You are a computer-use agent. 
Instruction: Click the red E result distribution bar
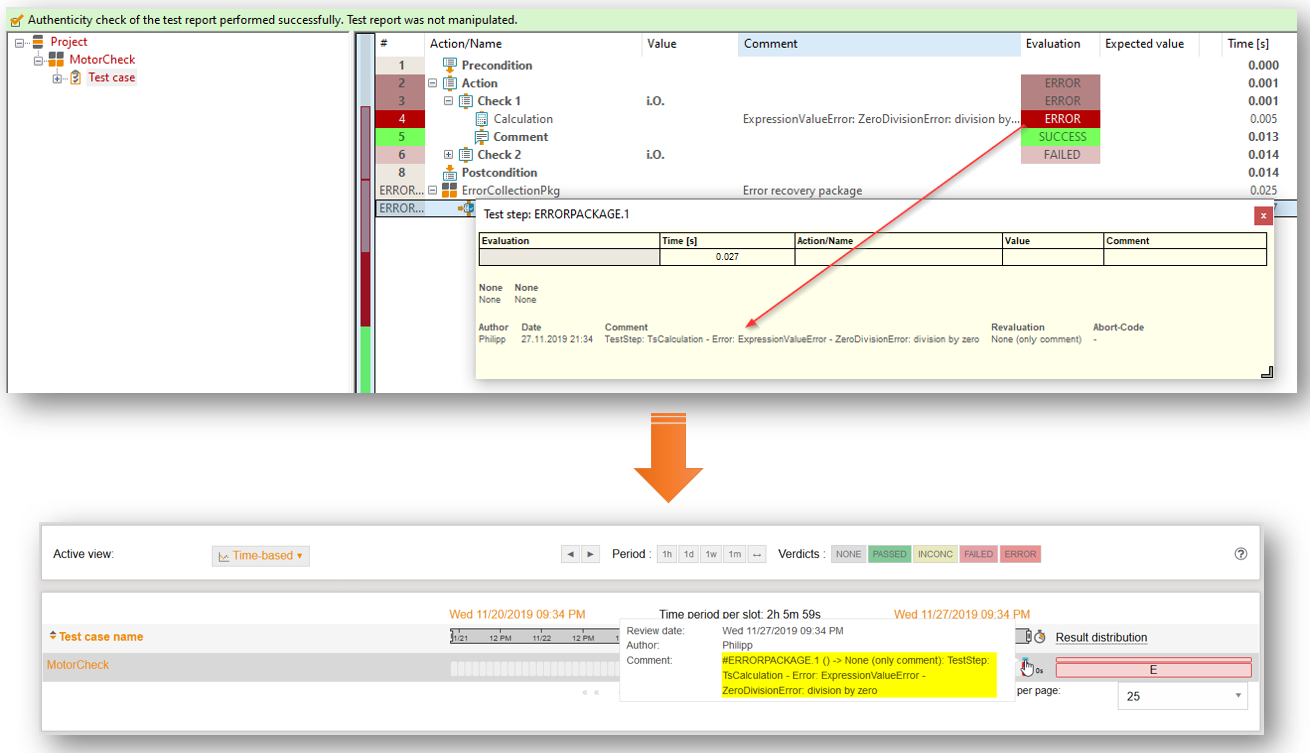[x=1153, y=670]
